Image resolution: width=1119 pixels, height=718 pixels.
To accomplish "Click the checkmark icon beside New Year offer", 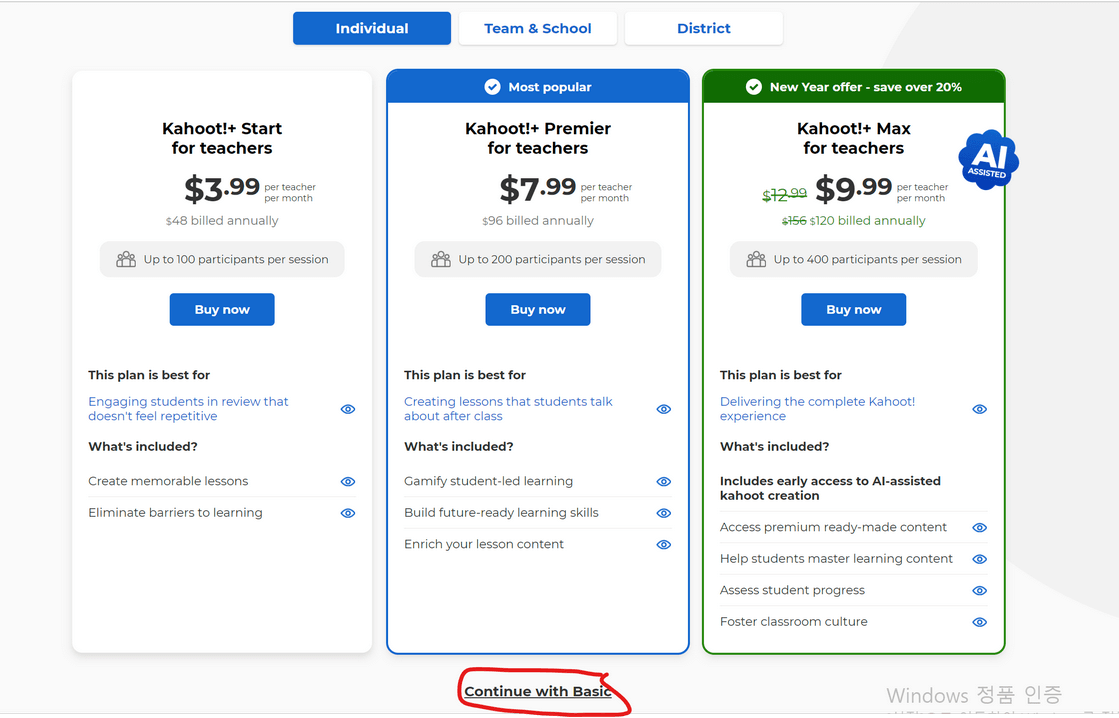I will [x=754, y=87].
